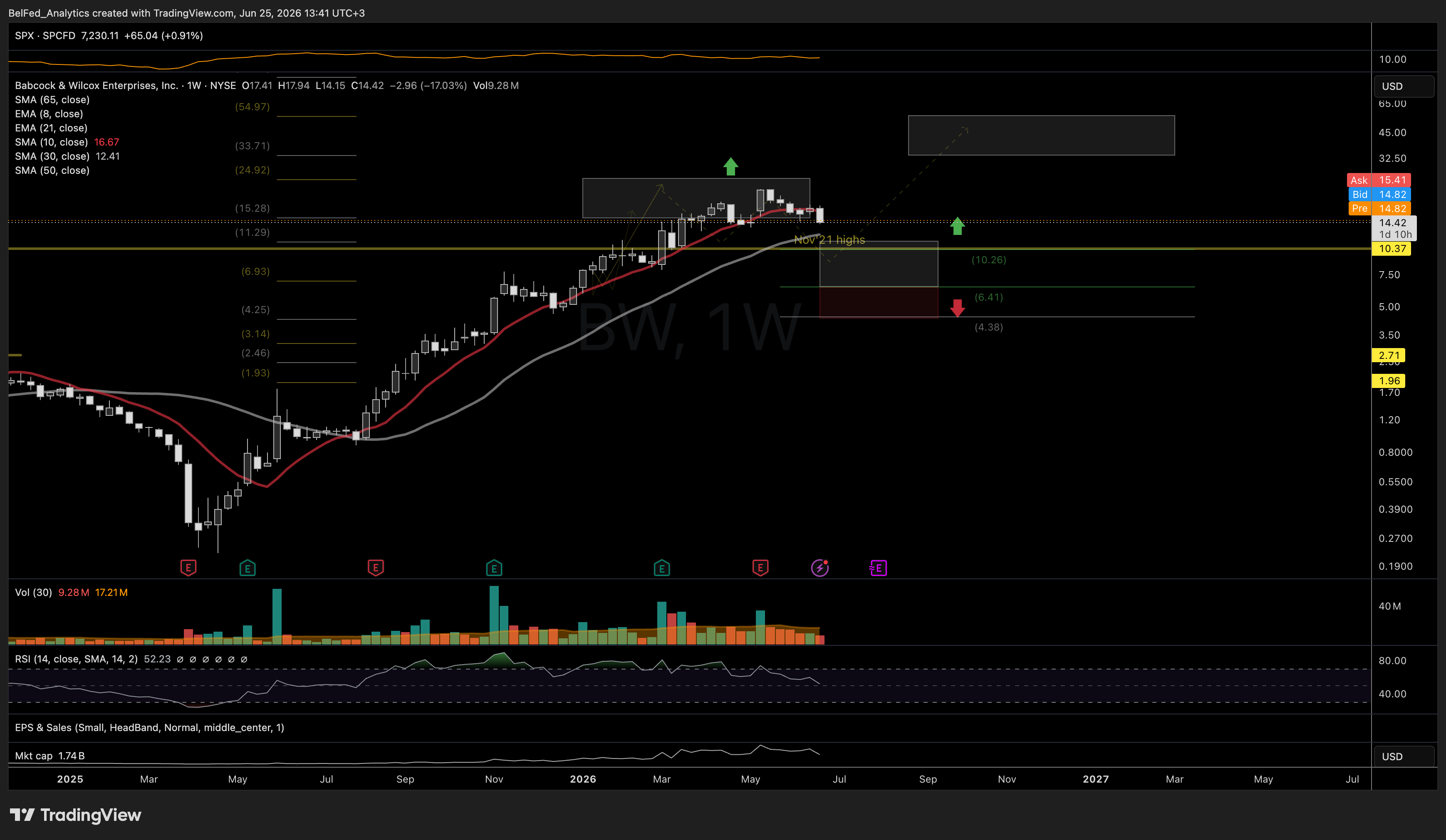
Task: Click the Babcock & Wilcox Enterprises symbol title
Action: click(x=97, y=86)
